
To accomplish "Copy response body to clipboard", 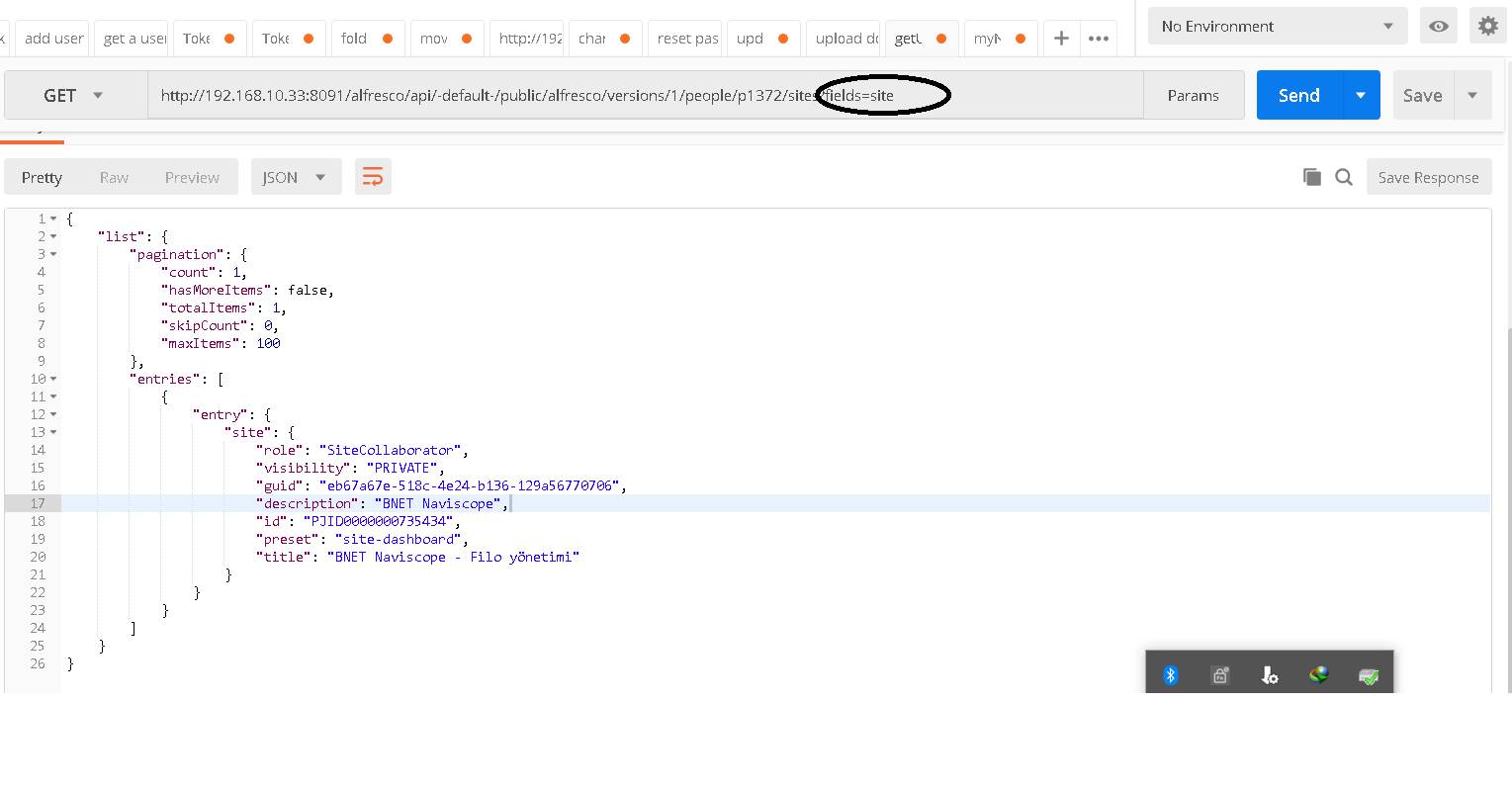I will click(1312, 177).
